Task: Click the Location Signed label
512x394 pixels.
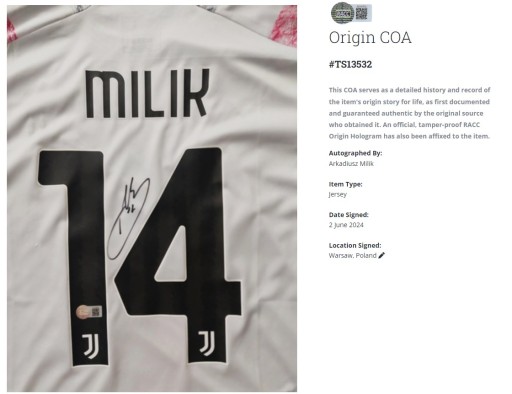Action: point(355,245)
